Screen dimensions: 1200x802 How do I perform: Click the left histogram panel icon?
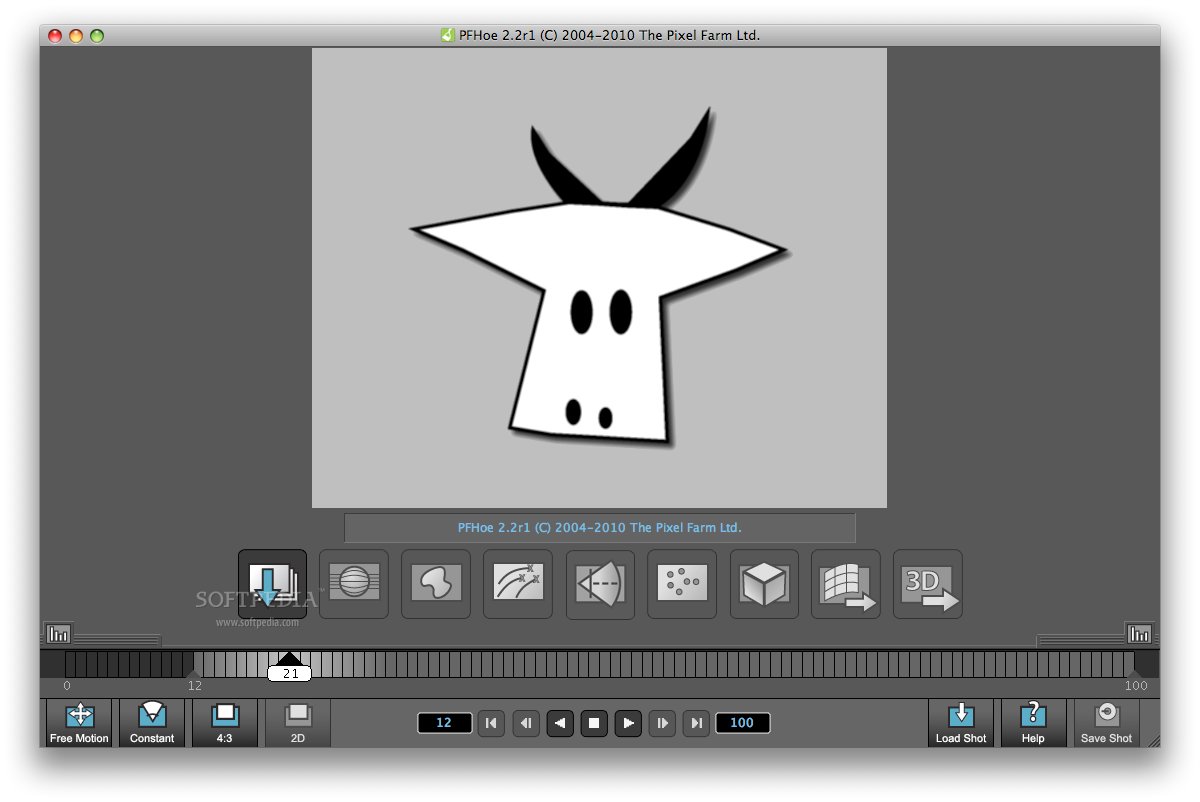click(x=58, y=633)
